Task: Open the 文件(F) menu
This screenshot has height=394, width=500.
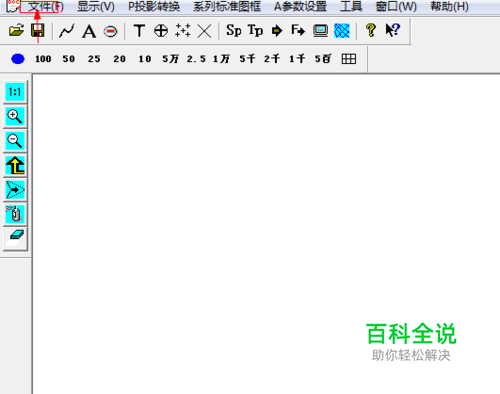Action: (45, 6)
